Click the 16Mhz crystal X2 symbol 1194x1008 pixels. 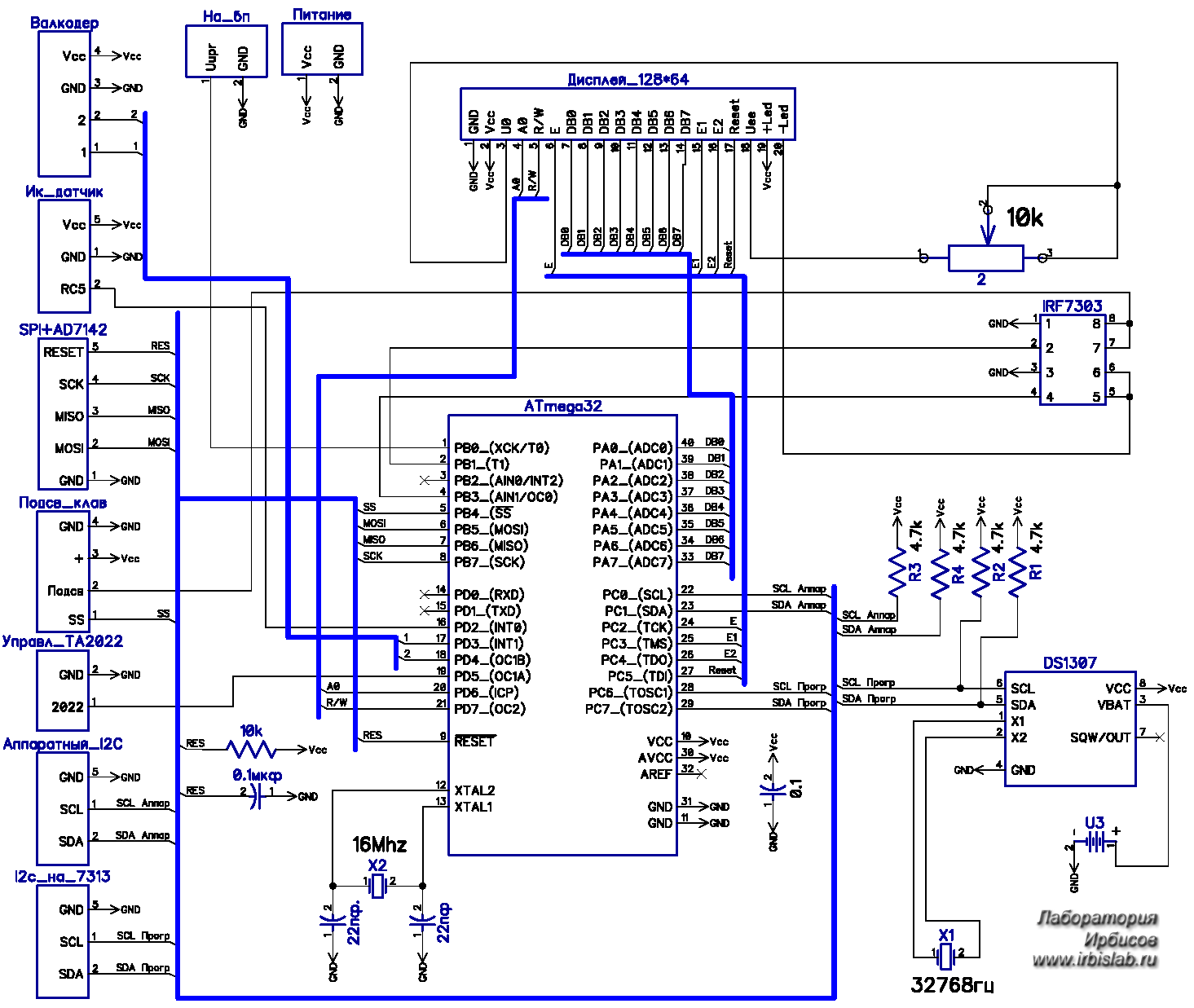[x=377, y=886]
